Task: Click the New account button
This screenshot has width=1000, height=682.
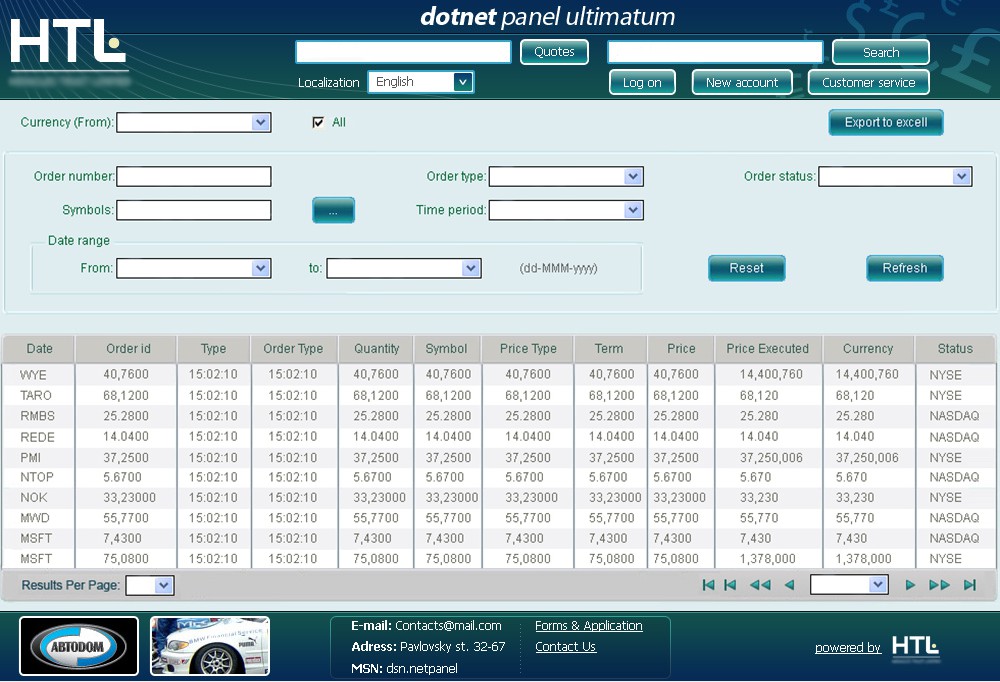Action: click(742, 82)
